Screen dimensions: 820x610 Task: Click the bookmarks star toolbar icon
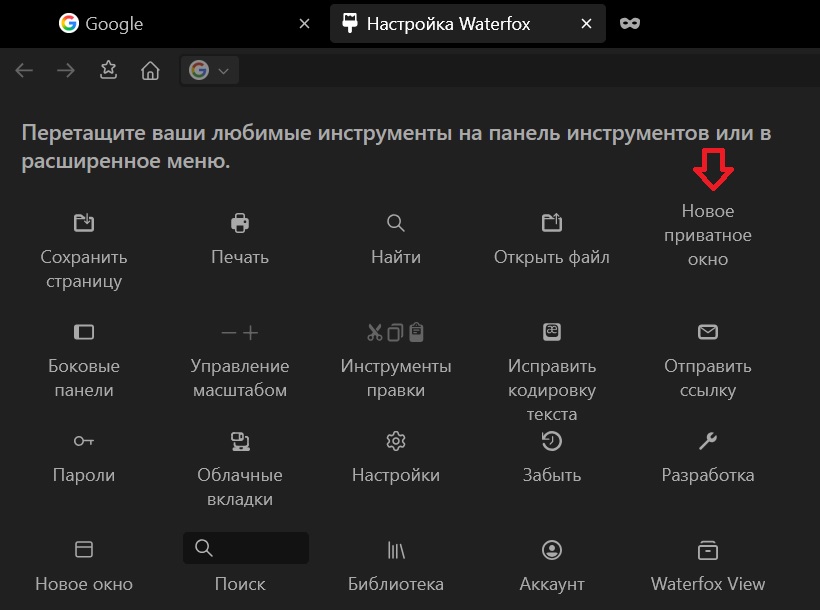point(108,70)
